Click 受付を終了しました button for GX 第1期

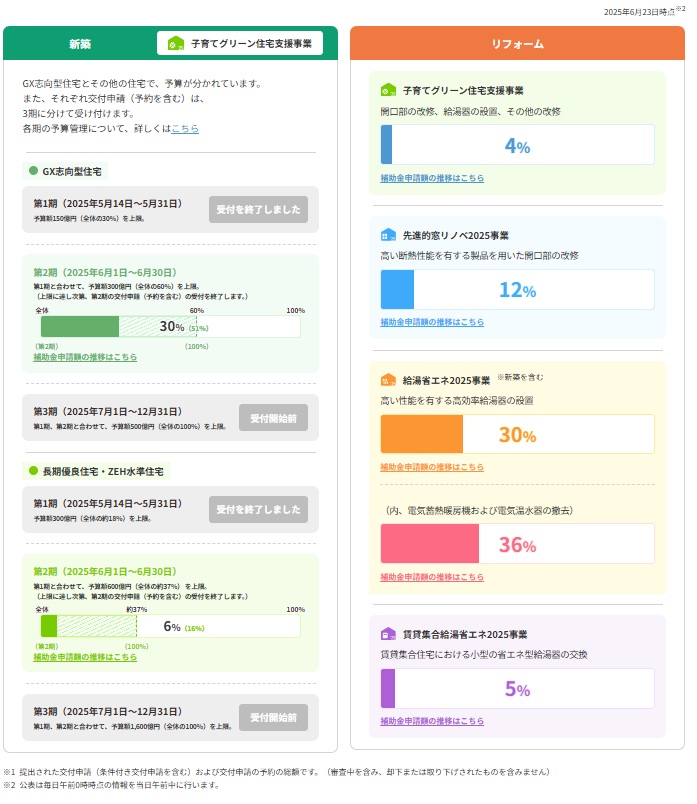pos(258,209)
